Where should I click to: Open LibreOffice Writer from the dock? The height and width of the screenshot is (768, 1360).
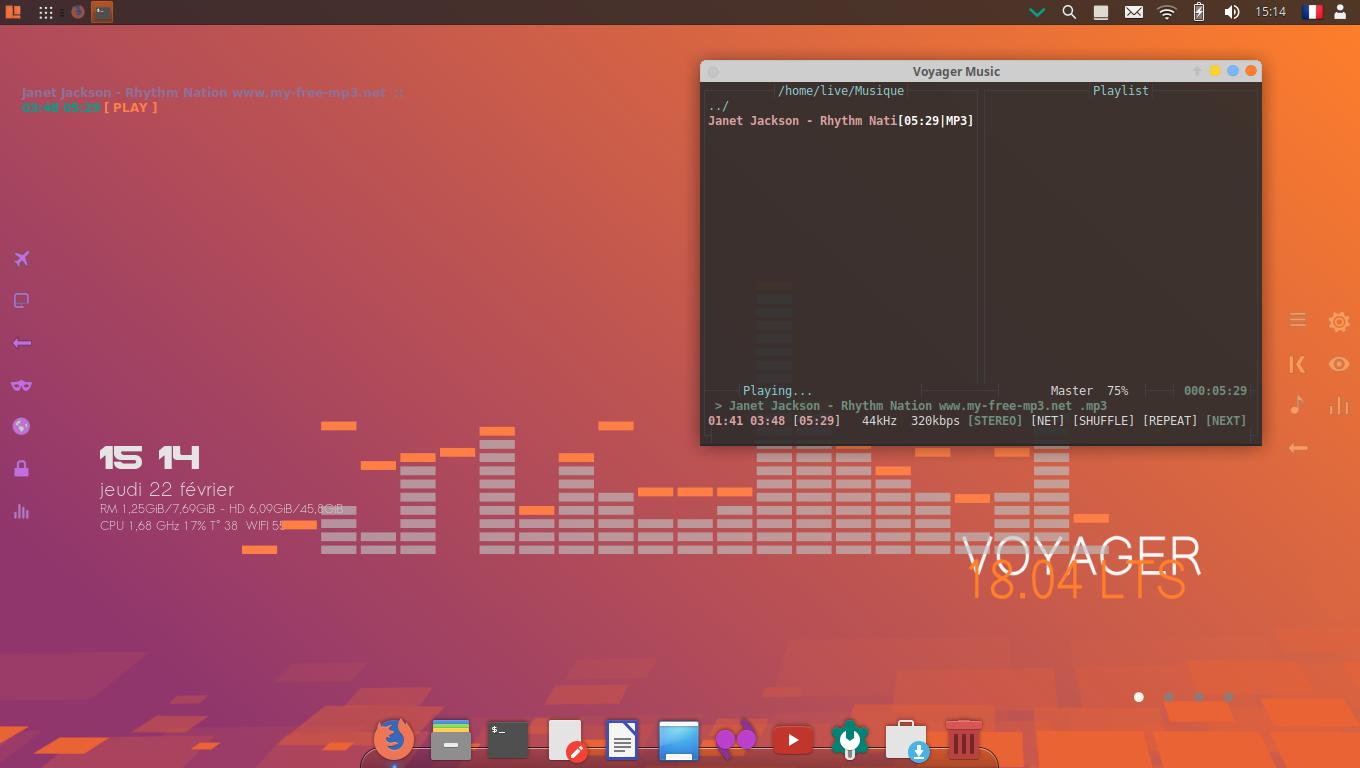(622, 741)
